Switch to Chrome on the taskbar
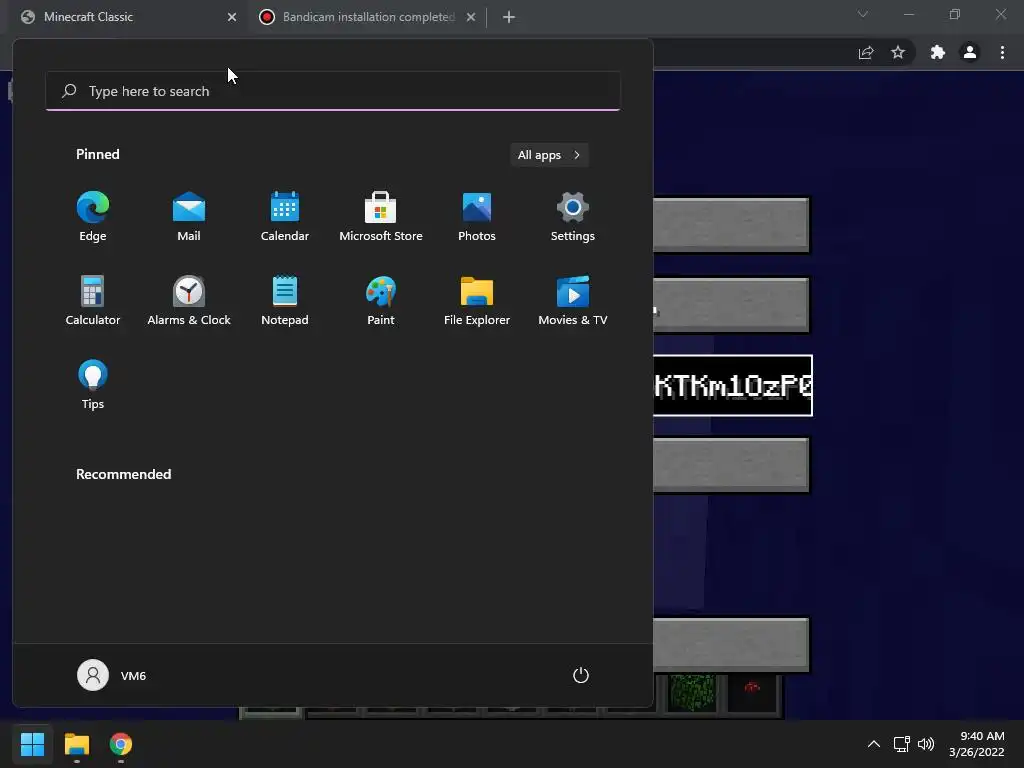Viewport: 1024px width, 768px height. [121, 744]
